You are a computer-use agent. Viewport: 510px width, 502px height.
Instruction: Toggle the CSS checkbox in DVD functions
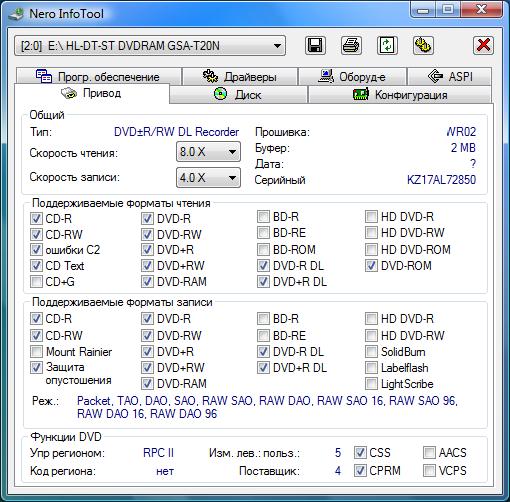(360, 453)
